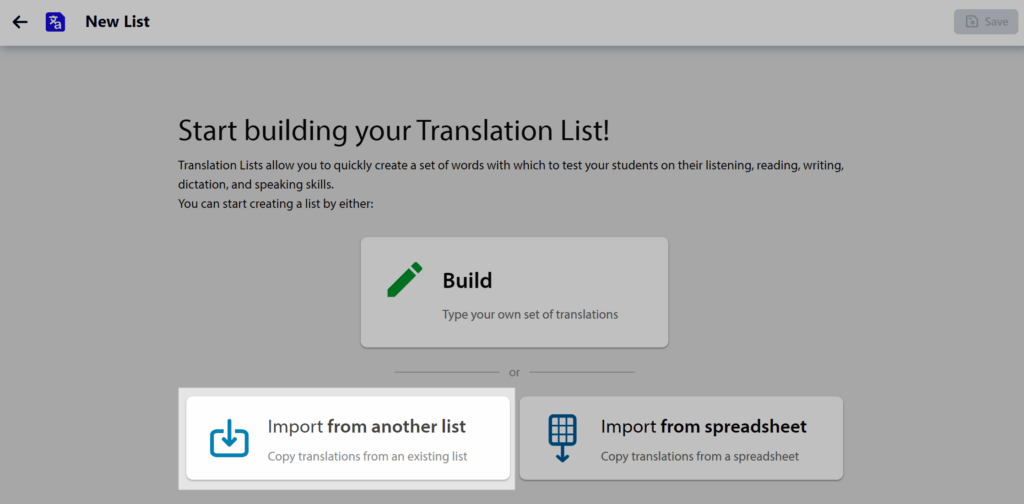
Task: Click the spreadsheet grid arrow icon
Action: click(562, 438)
